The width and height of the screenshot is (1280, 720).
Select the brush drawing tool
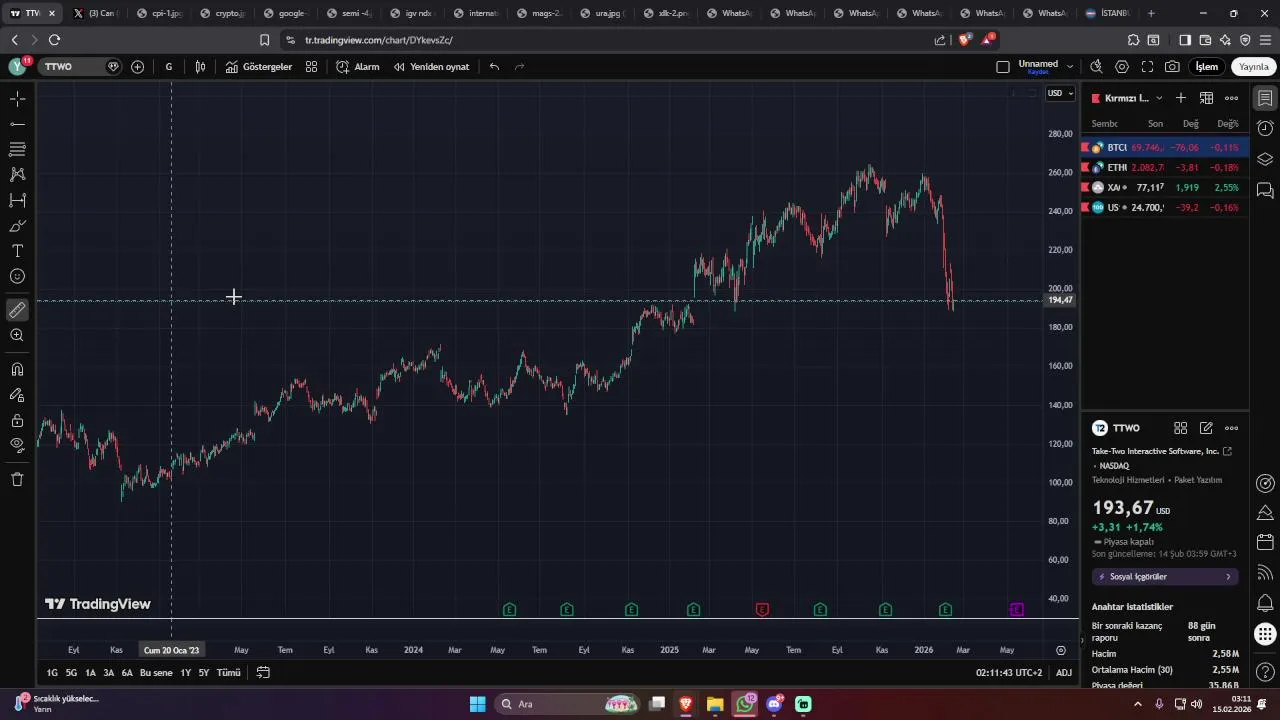point(17,226)
